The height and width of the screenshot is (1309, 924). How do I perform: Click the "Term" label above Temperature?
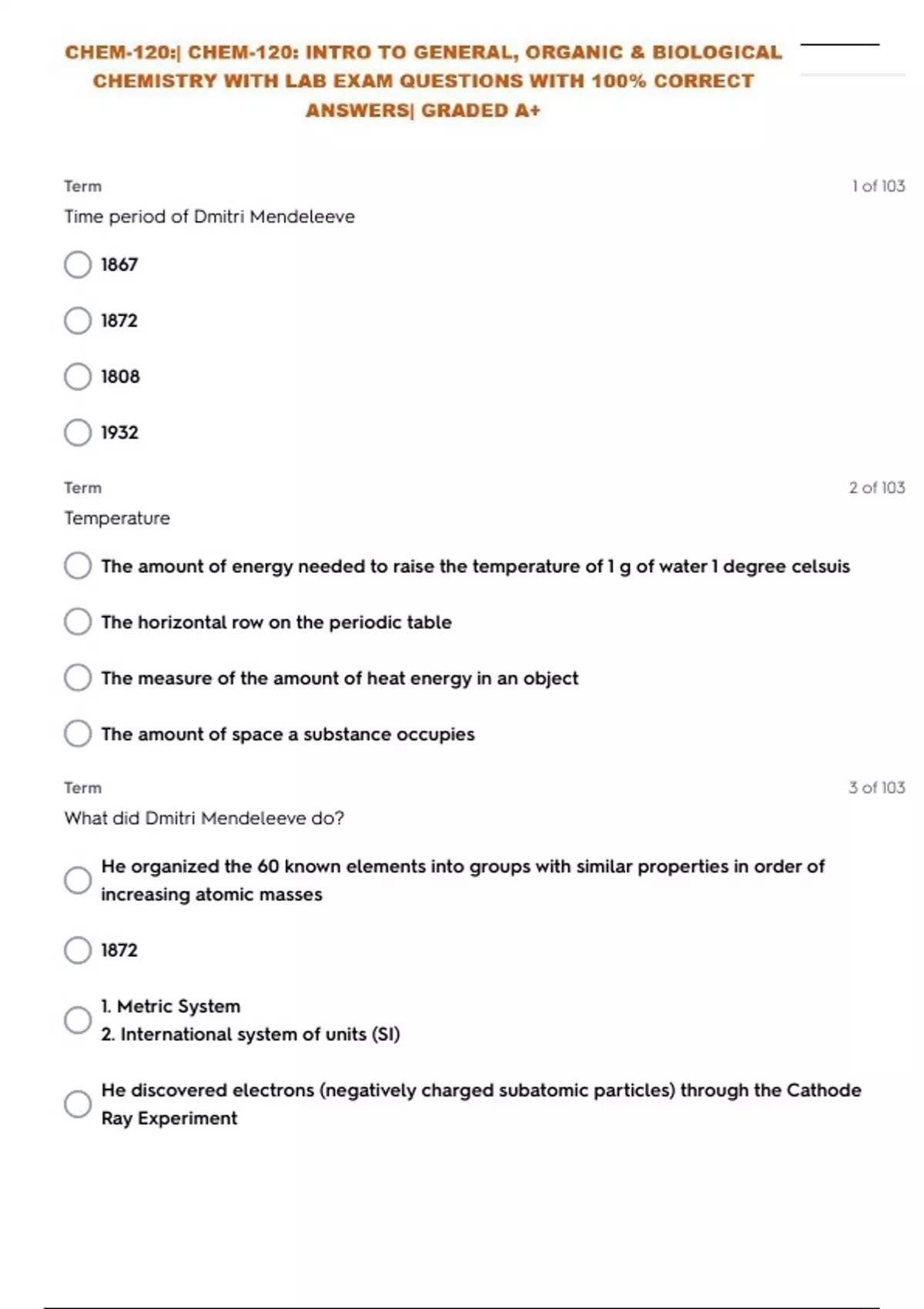tap(83, 487)
